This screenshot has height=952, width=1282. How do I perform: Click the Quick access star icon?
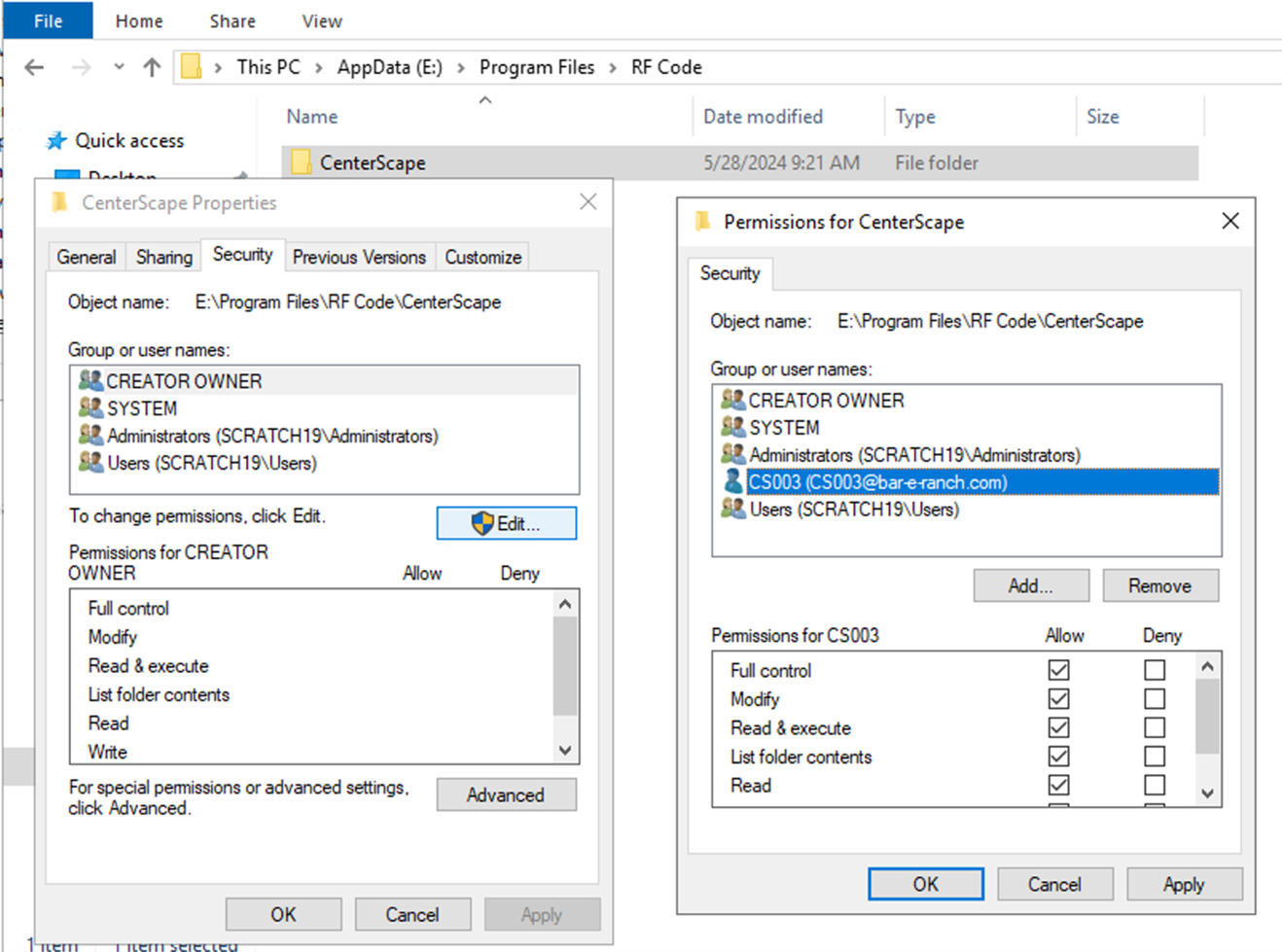tap(56, 141)
